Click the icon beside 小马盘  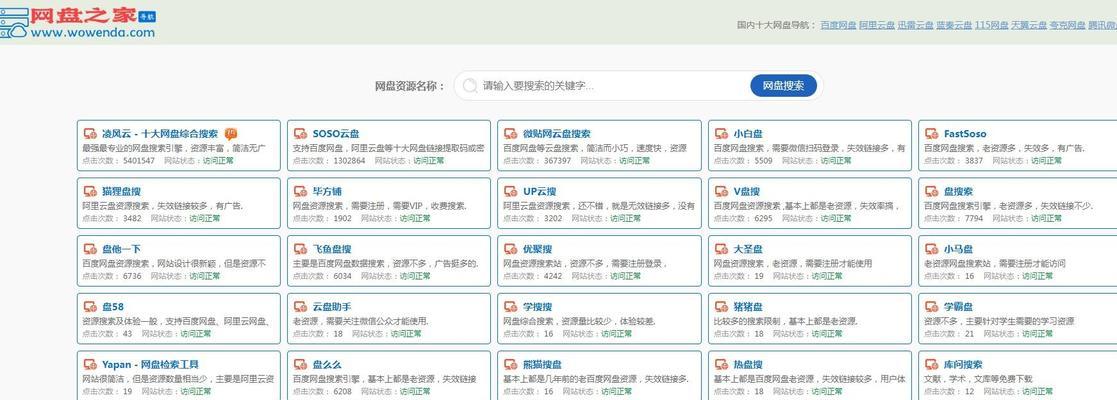point(931,249)
